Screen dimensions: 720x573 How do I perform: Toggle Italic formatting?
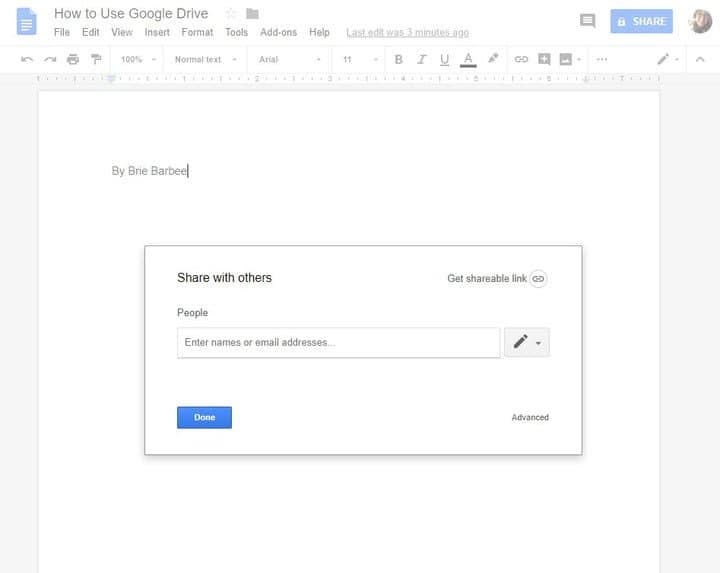pos(422,59)
